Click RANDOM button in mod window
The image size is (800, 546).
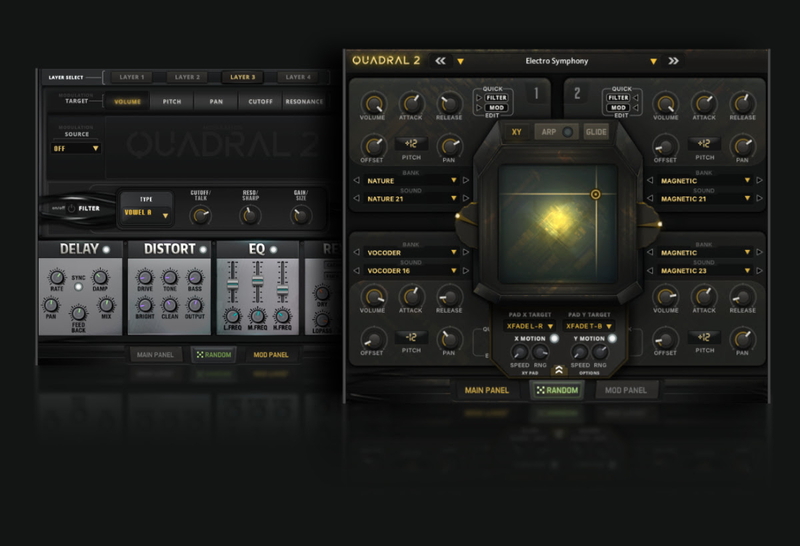(214, 355)
